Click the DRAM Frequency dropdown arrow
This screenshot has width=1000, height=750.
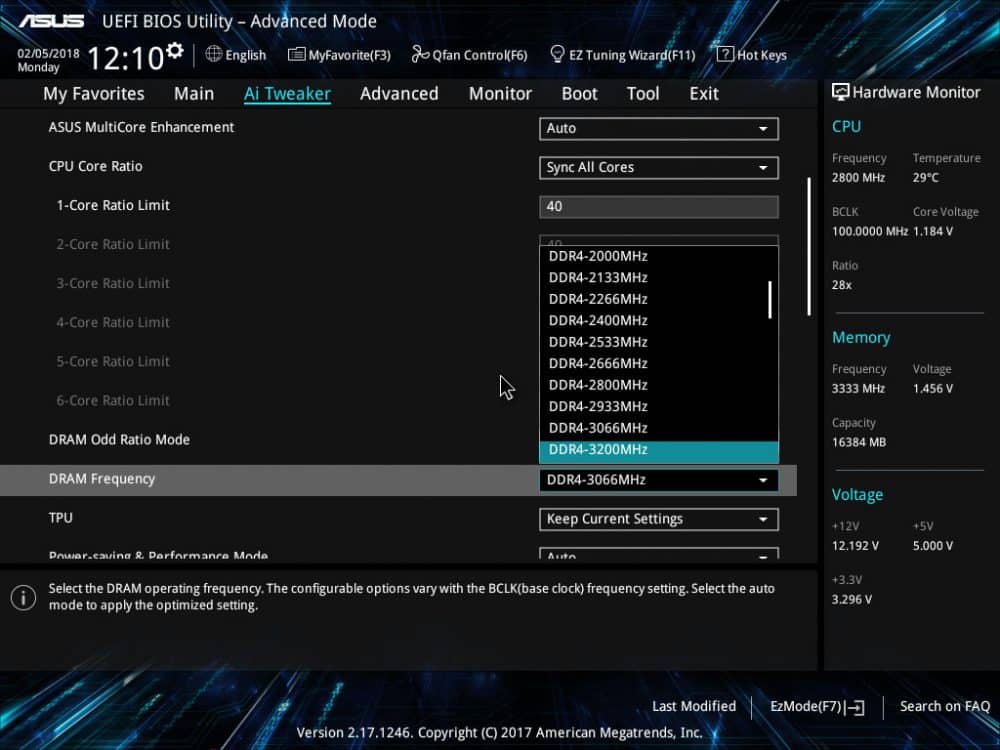tap(763, 480)
